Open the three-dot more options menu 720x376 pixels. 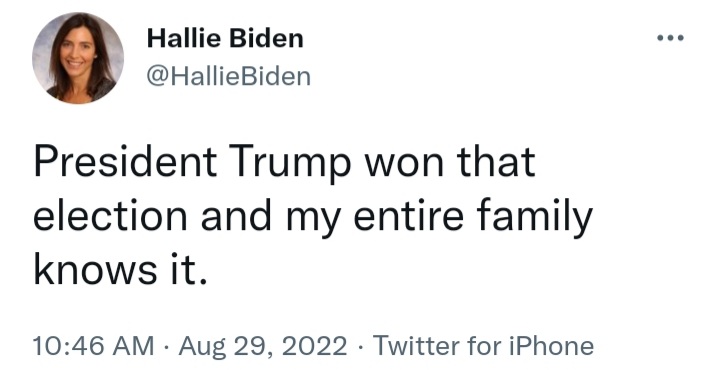[670, 38]
